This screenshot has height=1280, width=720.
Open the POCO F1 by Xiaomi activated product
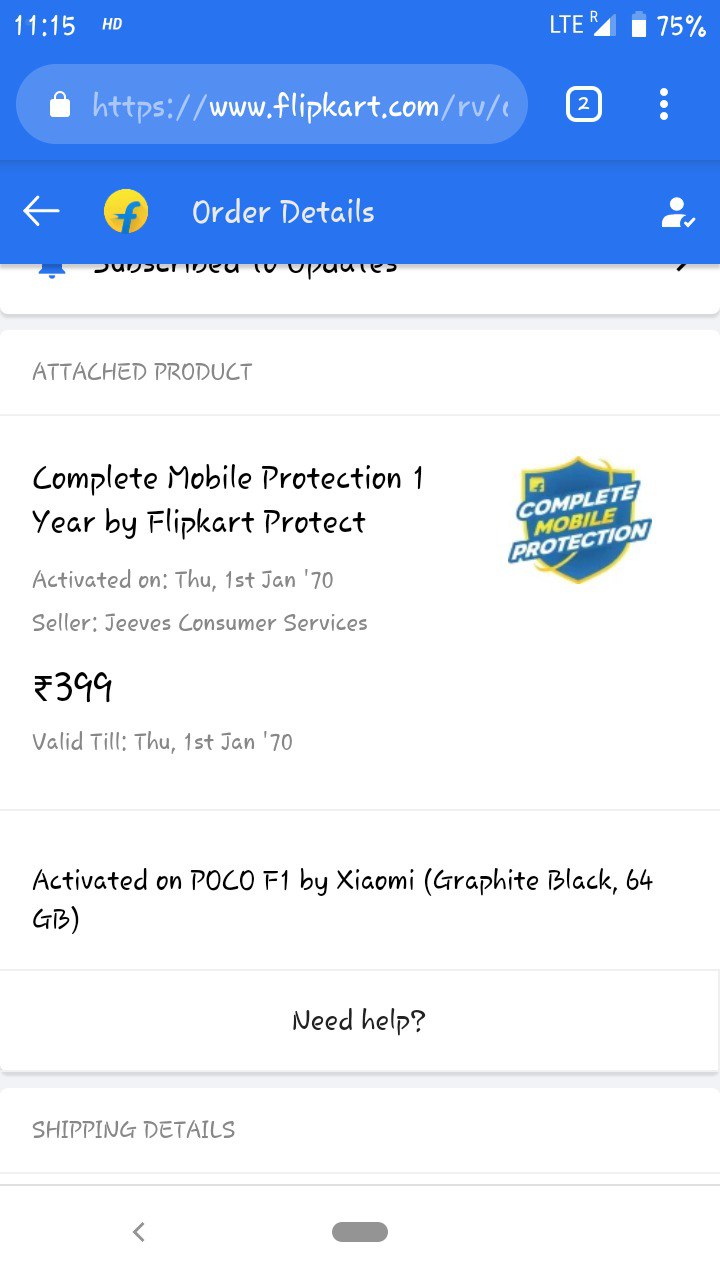(x=343, y=899)
